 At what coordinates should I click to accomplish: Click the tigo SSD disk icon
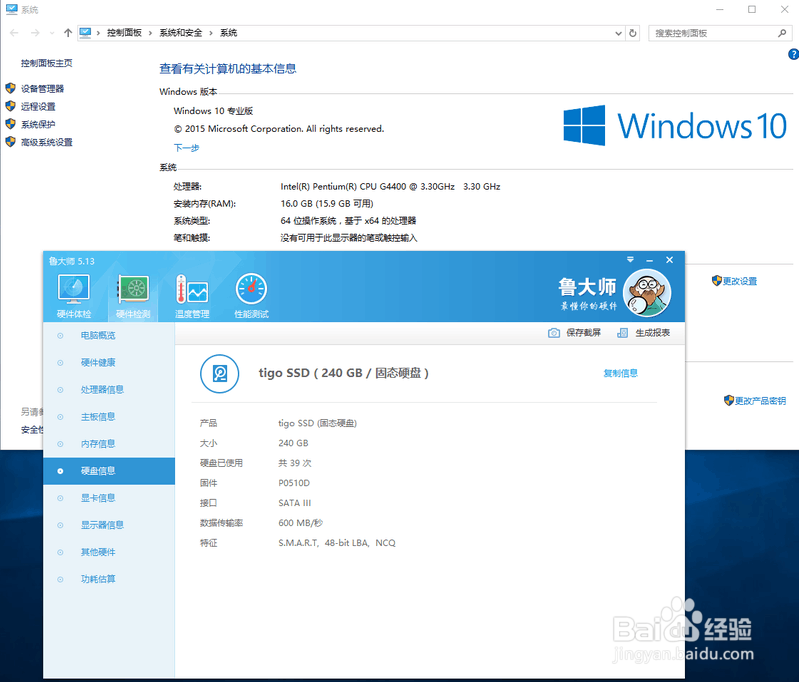(x=220, y=374)
